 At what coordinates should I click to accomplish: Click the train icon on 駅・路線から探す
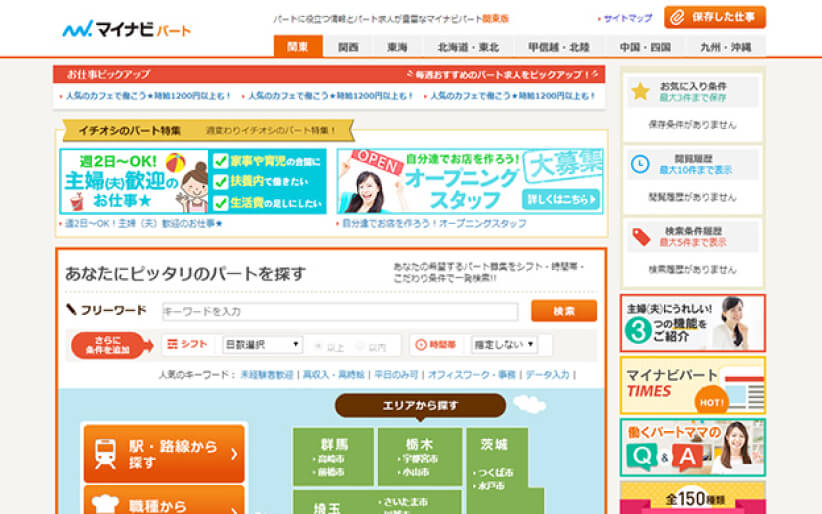pos(105,453)
